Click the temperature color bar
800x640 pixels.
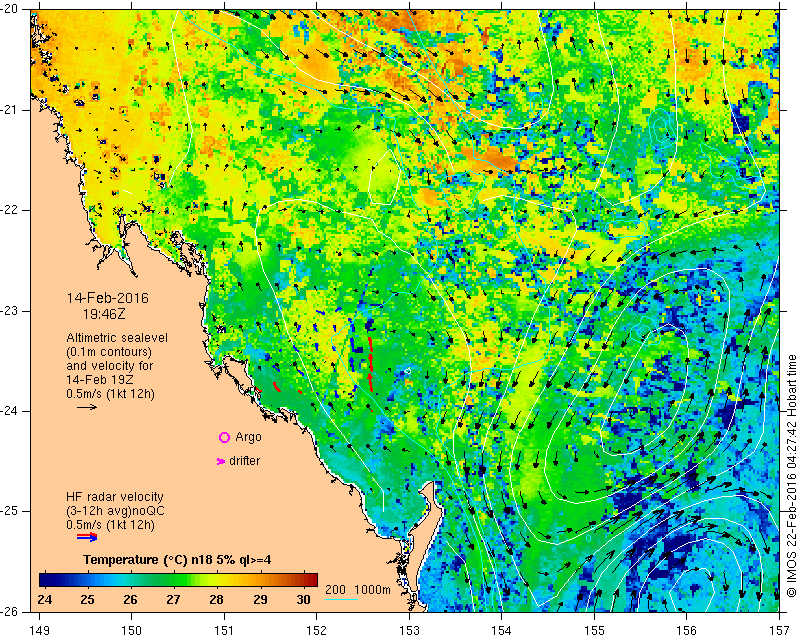click(x=179, y=580)
